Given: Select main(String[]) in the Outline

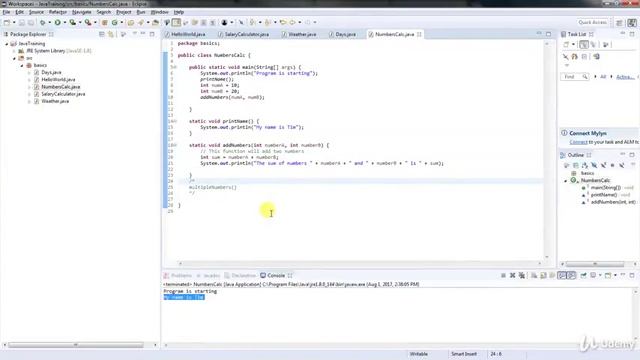Looking at the screenshot, I should [606, 188].
